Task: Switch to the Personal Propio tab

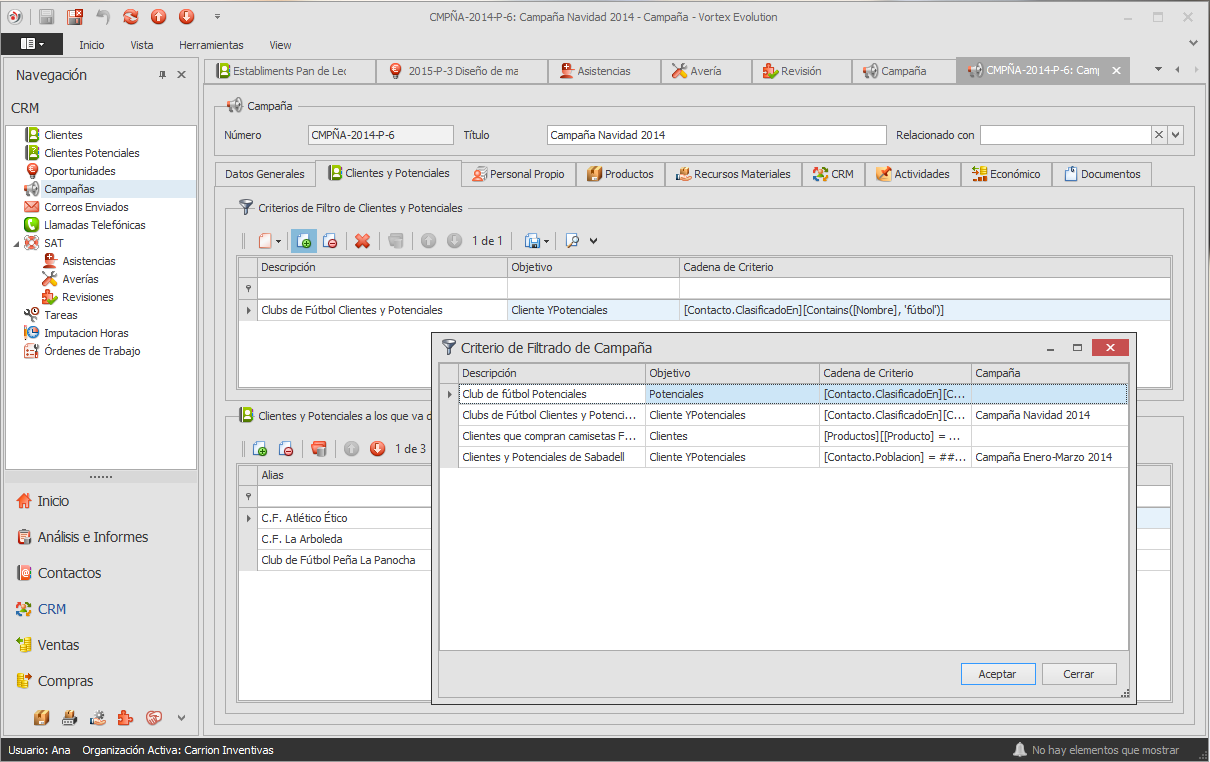Action: (519, 174)
